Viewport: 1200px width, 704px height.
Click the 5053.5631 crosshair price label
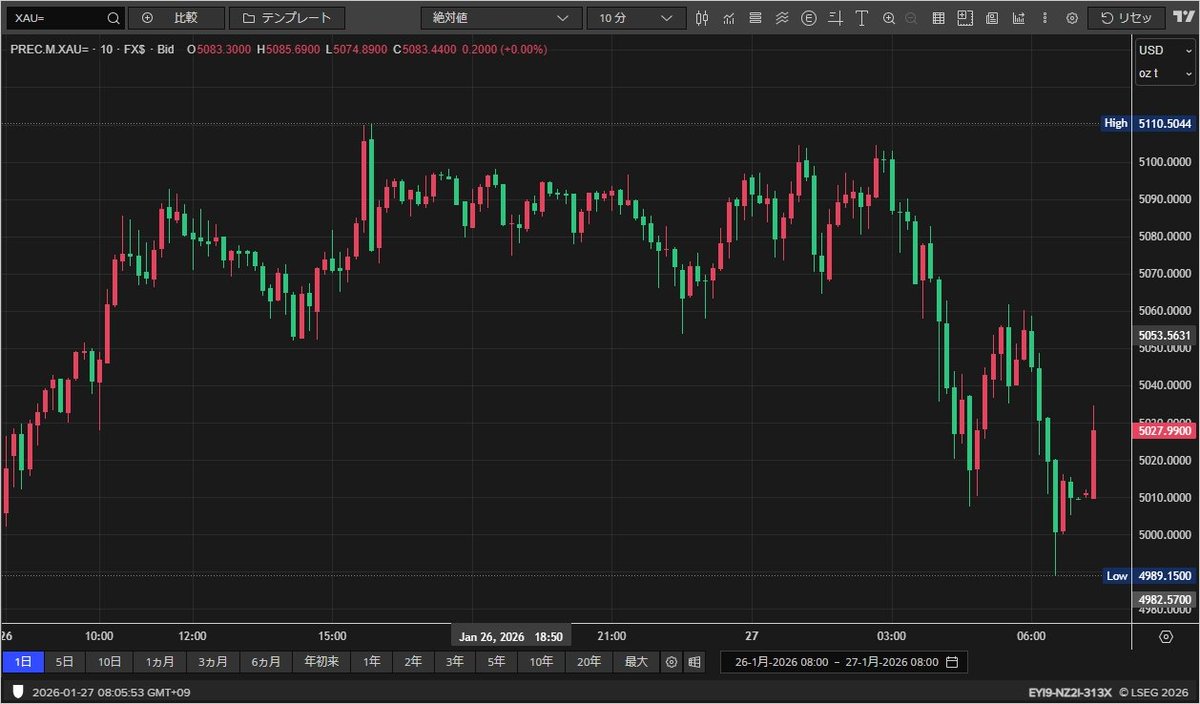[x=1165, y=335]
